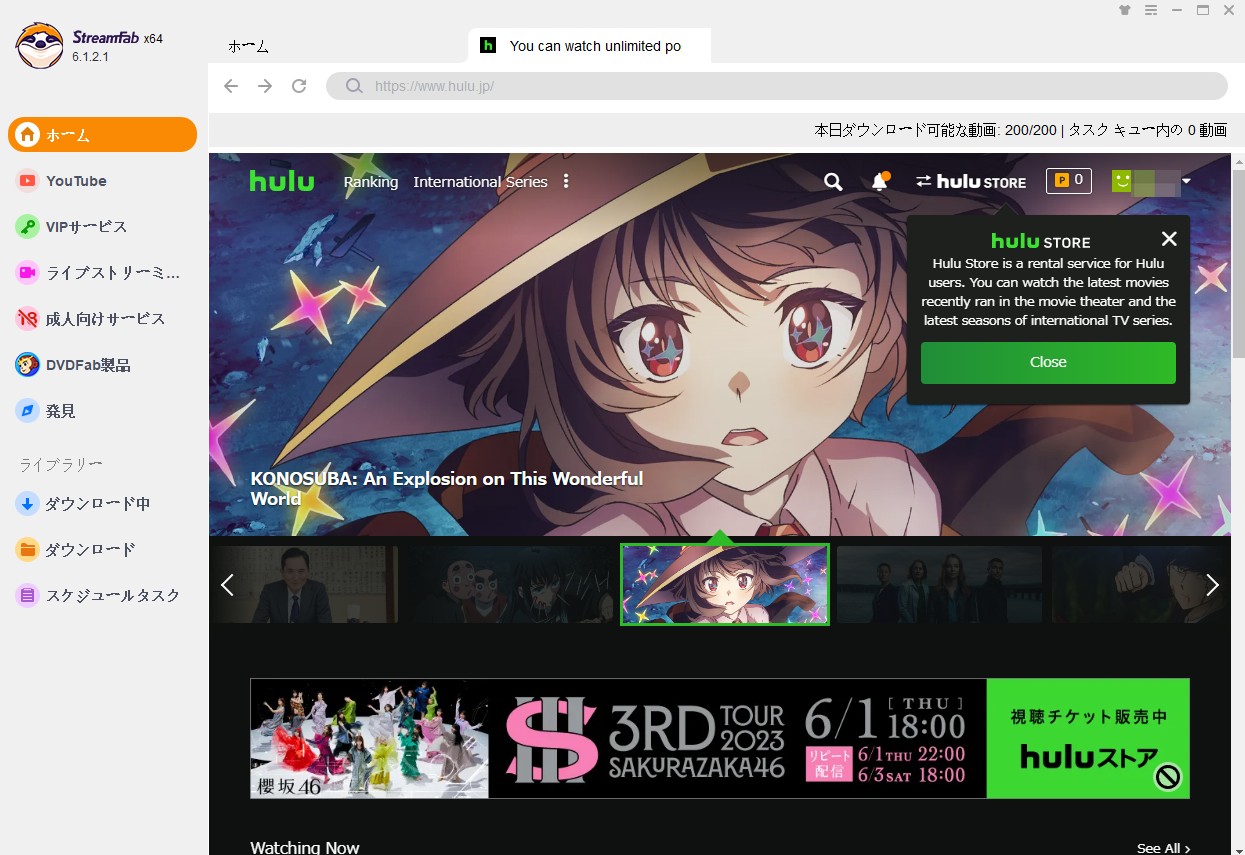Go forward with the browser forward arrow
Screen dimensions: 1245x855
[x=265, y=86]
